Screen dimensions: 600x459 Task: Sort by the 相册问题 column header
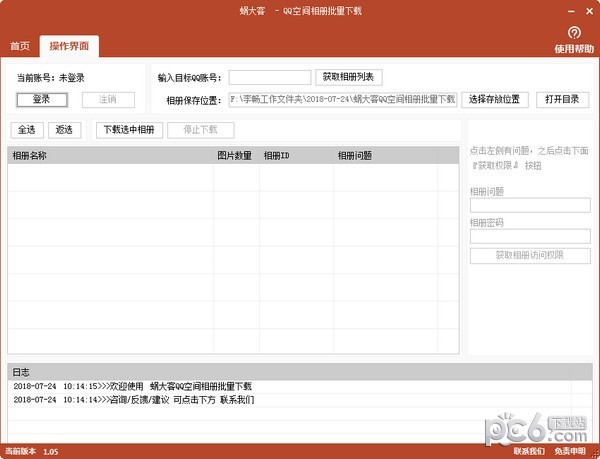pos(385,156)
